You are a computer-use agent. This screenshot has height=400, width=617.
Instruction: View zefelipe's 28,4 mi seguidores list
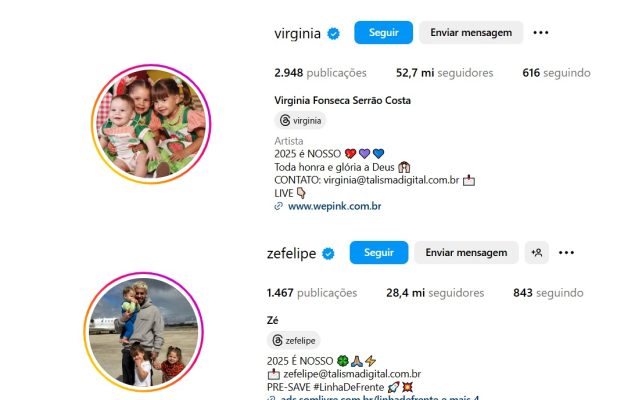[435, 293]
